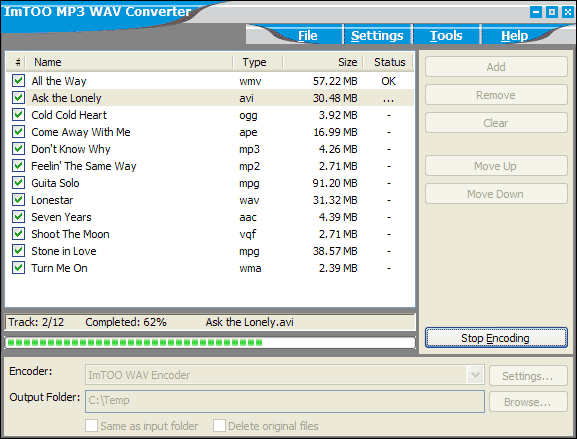Screen dimensions: 577x439
Task: Select the Lonestar wav track row
Action: [x=210, y=200]
